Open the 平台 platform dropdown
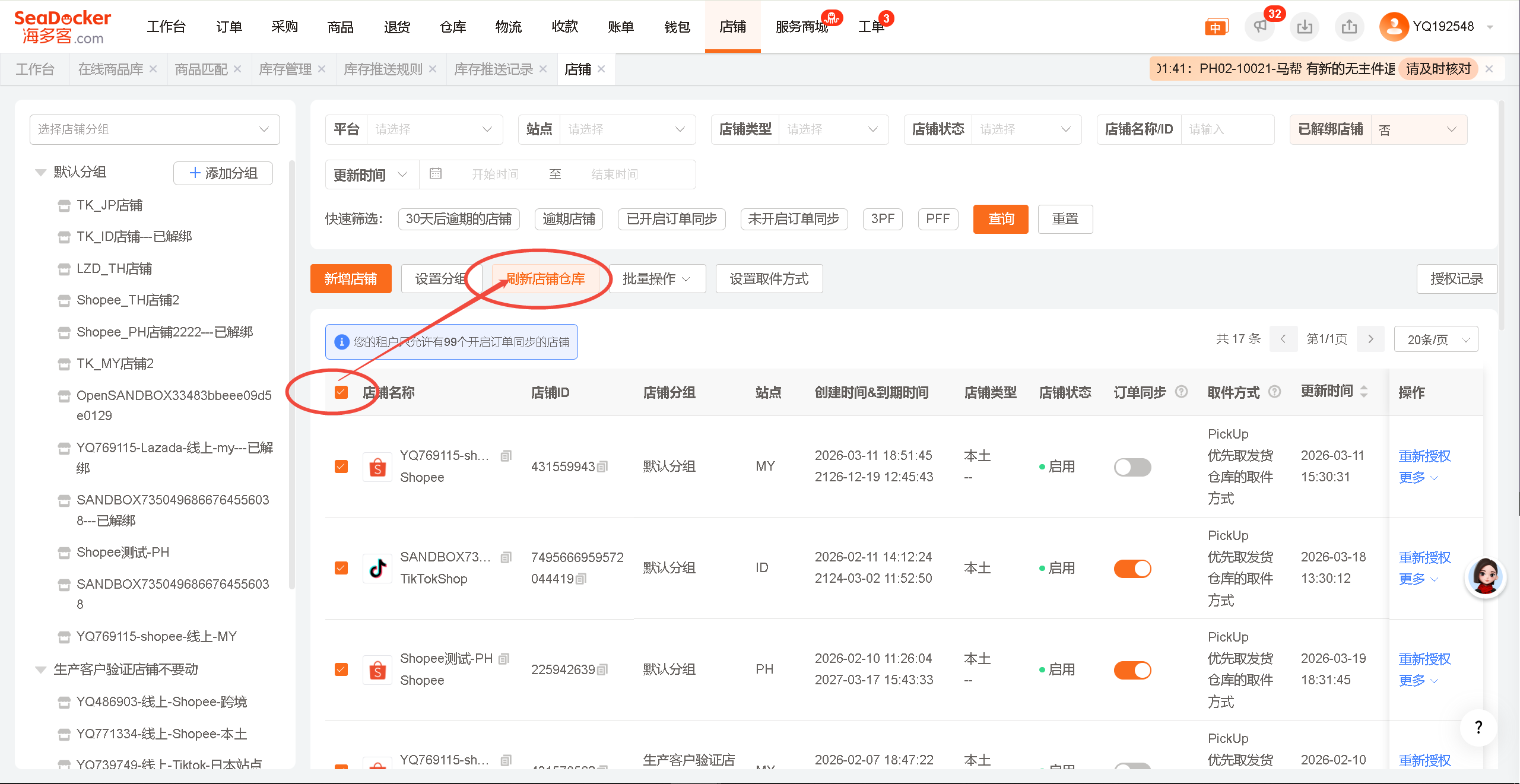This screenshot has width=1520, height=784. (434, 129)
